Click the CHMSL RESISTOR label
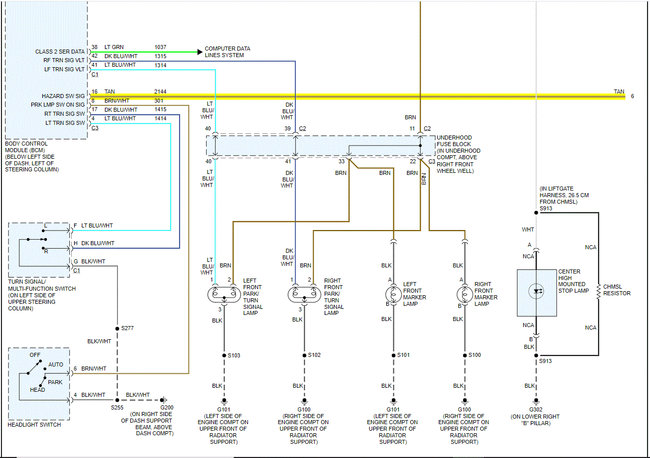This screenshot has height=458, width=650. 617,290
